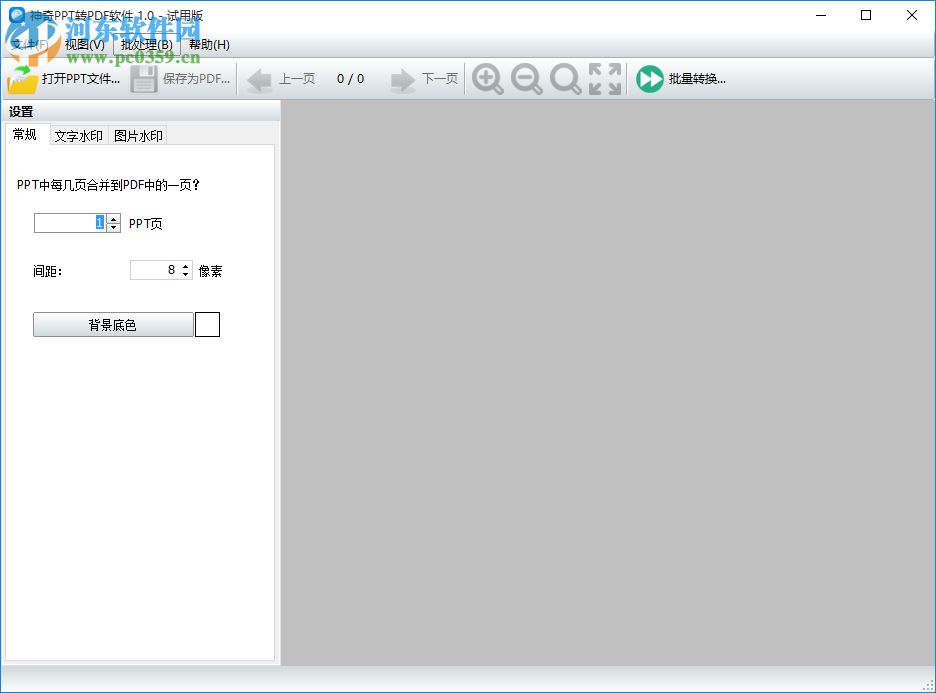This screenshot has height=693, width=936.
Task: Open the 视图(V) menu
Action: click(x=84, y=45)
